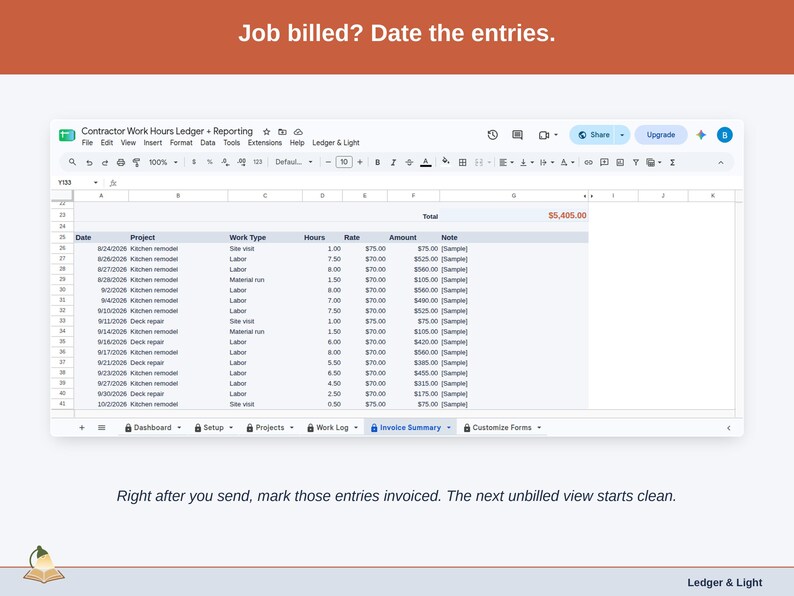Insert a chart
Image resolution: width=794 pixels, height=596 pixels.
coord(620,163)
